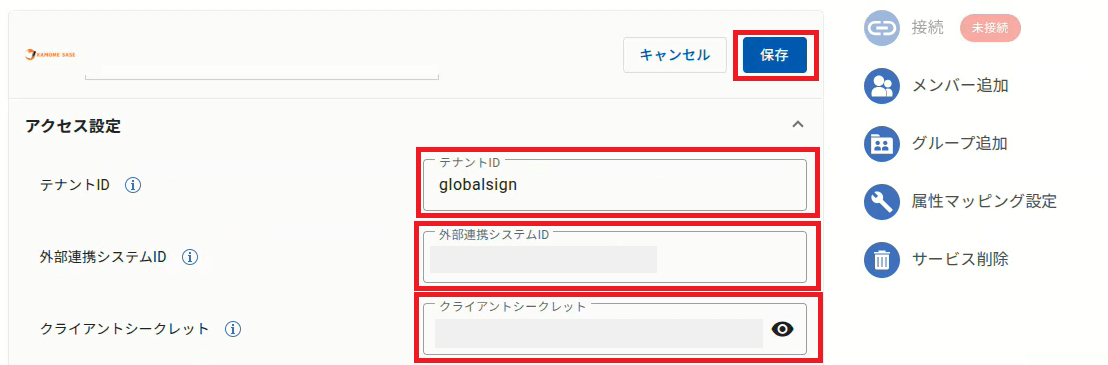Click the キャンセル cancel button
The height and width of the screenshot is (365, 1108).
click(x=675, y=55)
